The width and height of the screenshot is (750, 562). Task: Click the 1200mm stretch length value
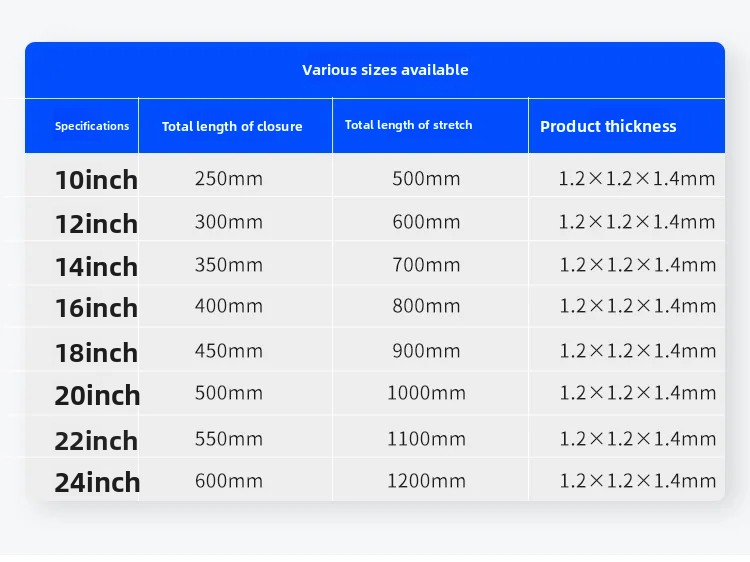click(x=426, y=481)
